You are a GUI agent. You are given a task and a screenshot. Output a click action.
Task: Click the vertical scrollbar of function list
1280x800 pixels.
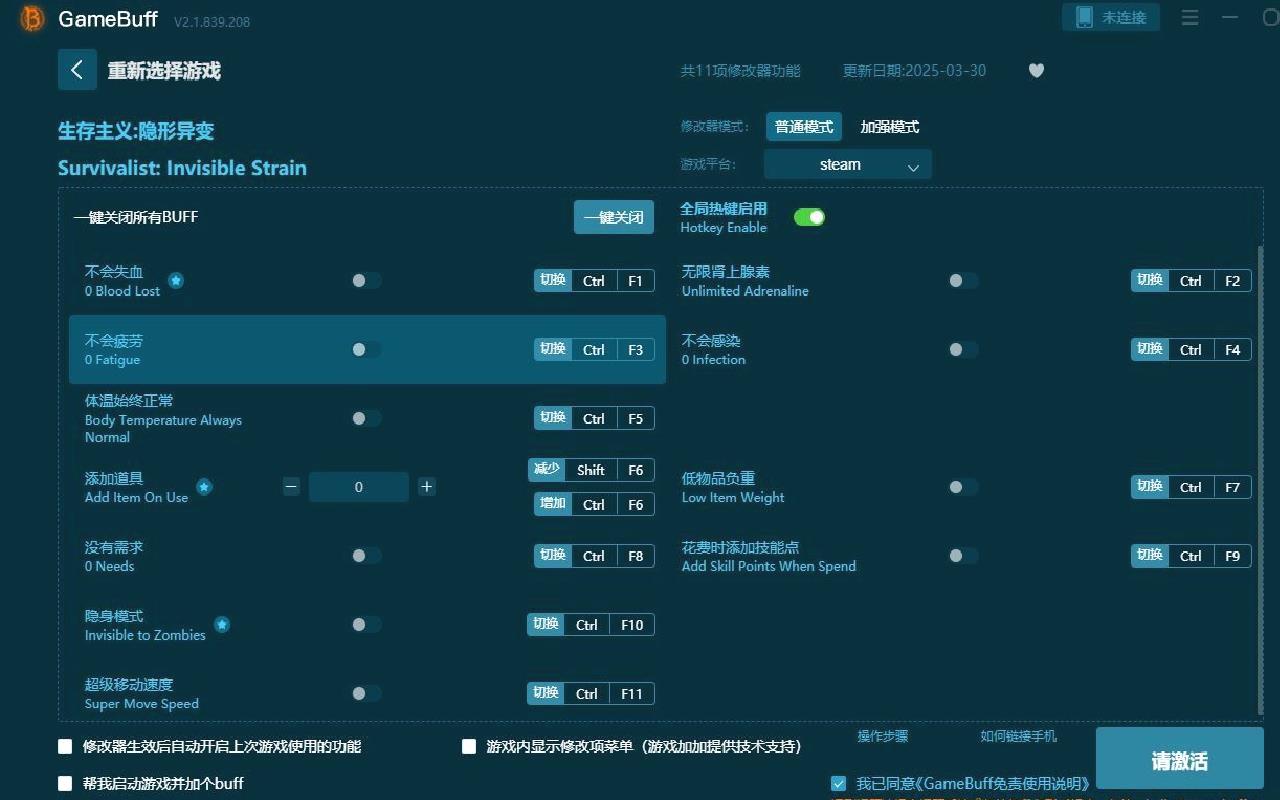[x=1260, y=478]
